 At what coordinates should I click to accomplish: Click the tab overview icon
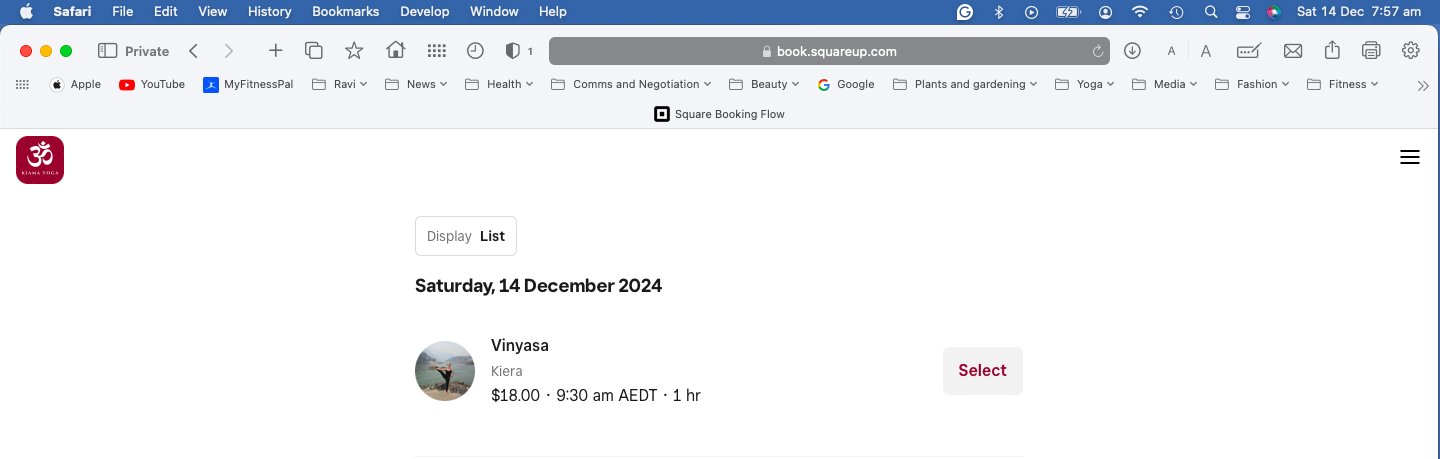click(314, 51)
